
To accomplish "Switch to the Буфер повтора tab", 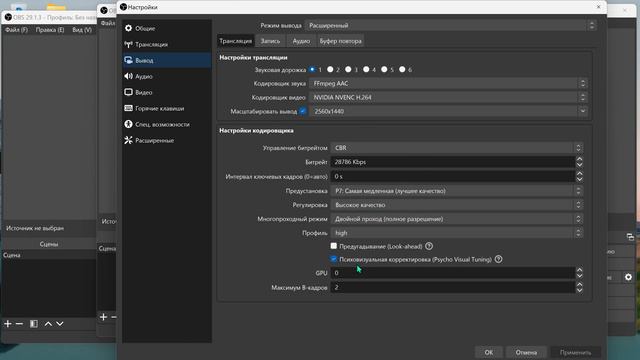I will pos(340,41).
